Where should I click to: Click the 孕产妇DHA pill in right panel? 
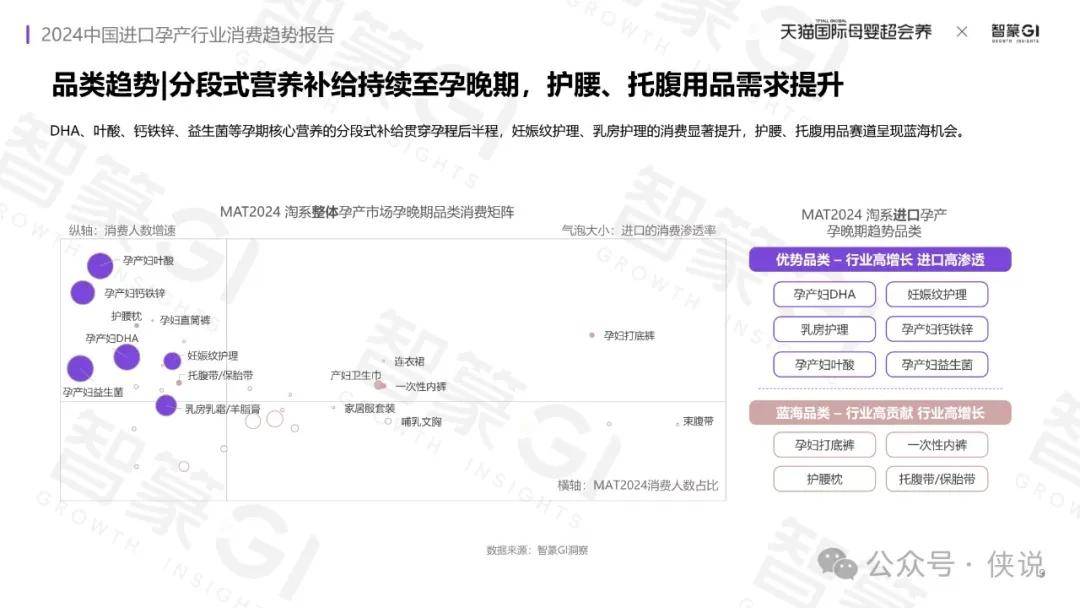[824, 294]
